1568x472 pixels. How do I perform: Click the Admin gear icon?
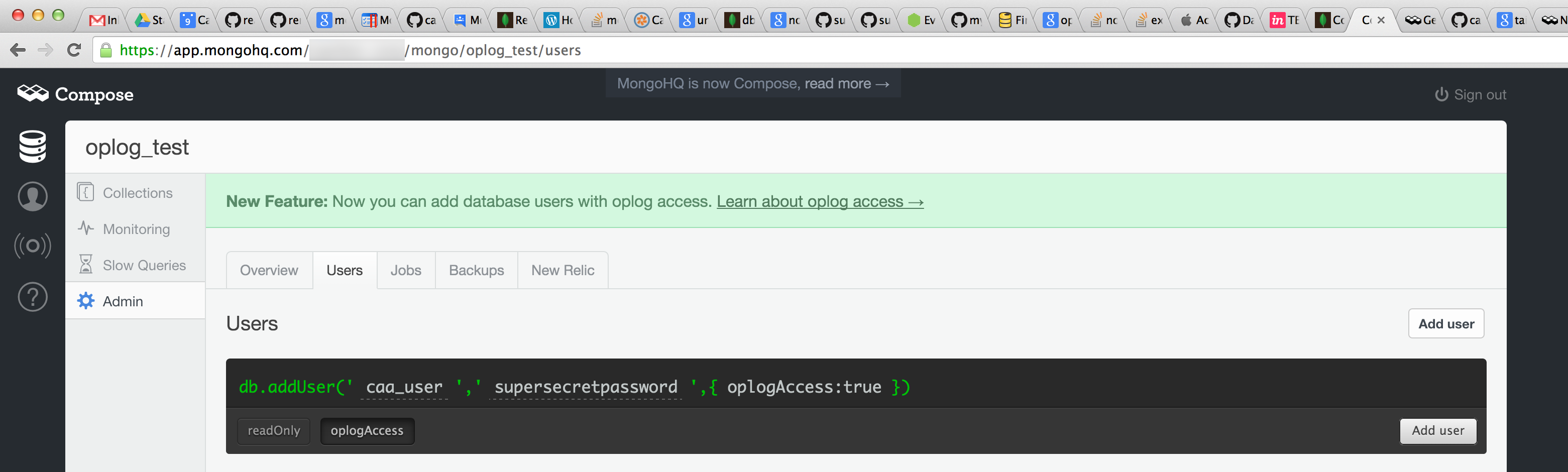click(86, 301)
